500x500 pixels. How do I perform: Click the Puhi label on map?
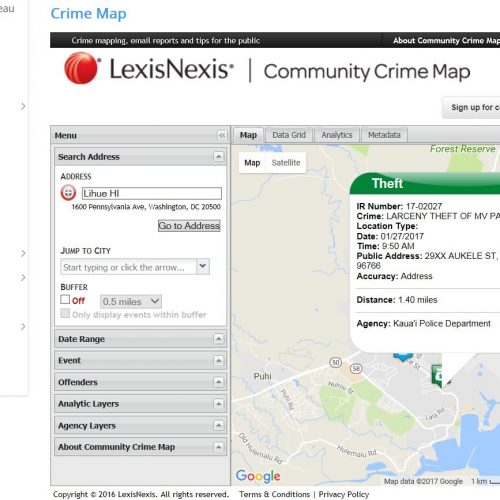[x=263, y=376]
